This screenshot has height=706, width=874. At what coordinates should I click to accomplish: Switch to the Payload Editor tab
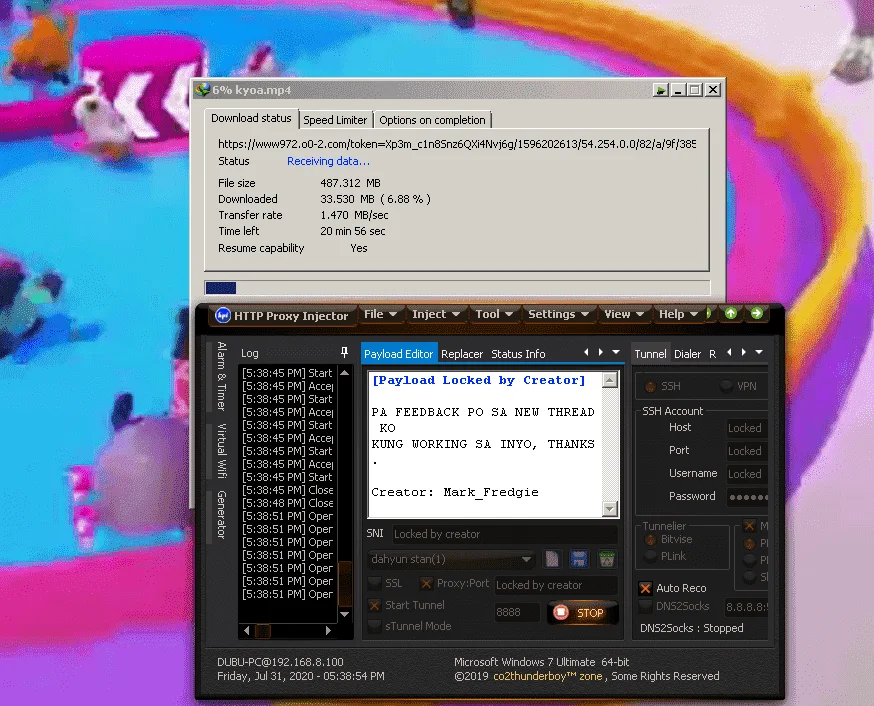[399, 354]
